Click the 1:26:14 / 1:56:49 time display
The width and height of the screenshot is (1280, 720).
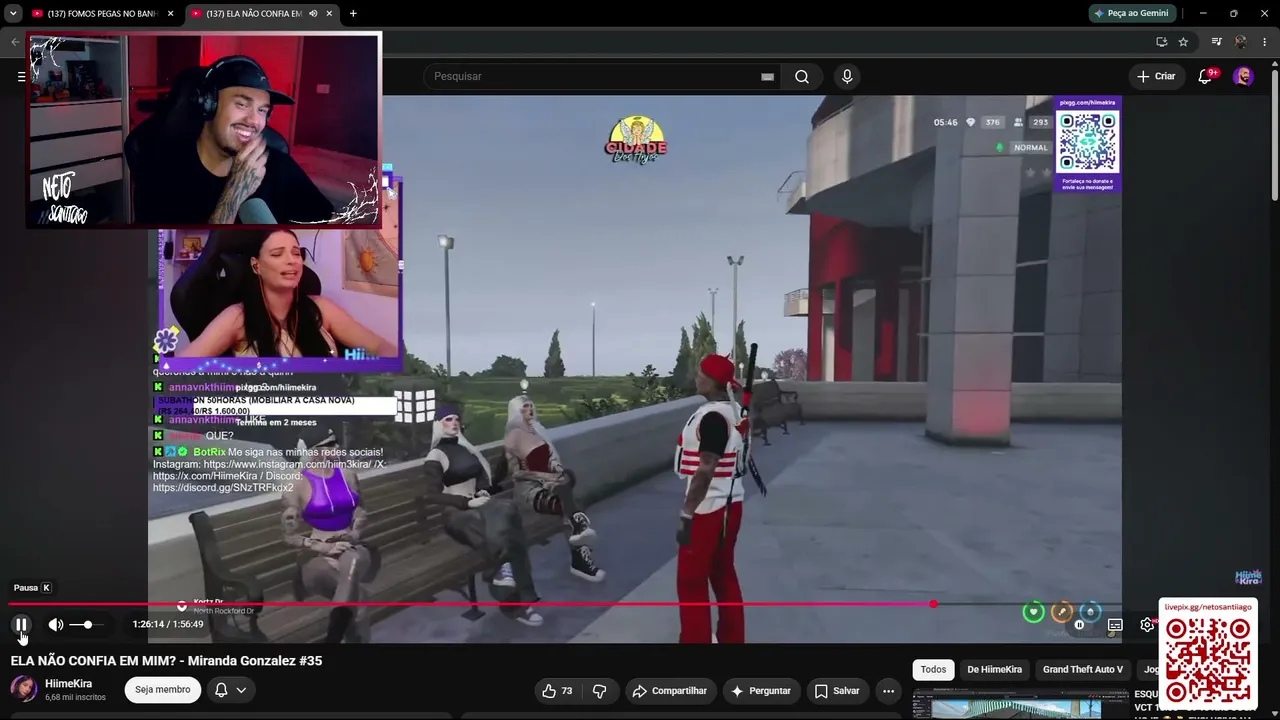(x=168, y=625)
